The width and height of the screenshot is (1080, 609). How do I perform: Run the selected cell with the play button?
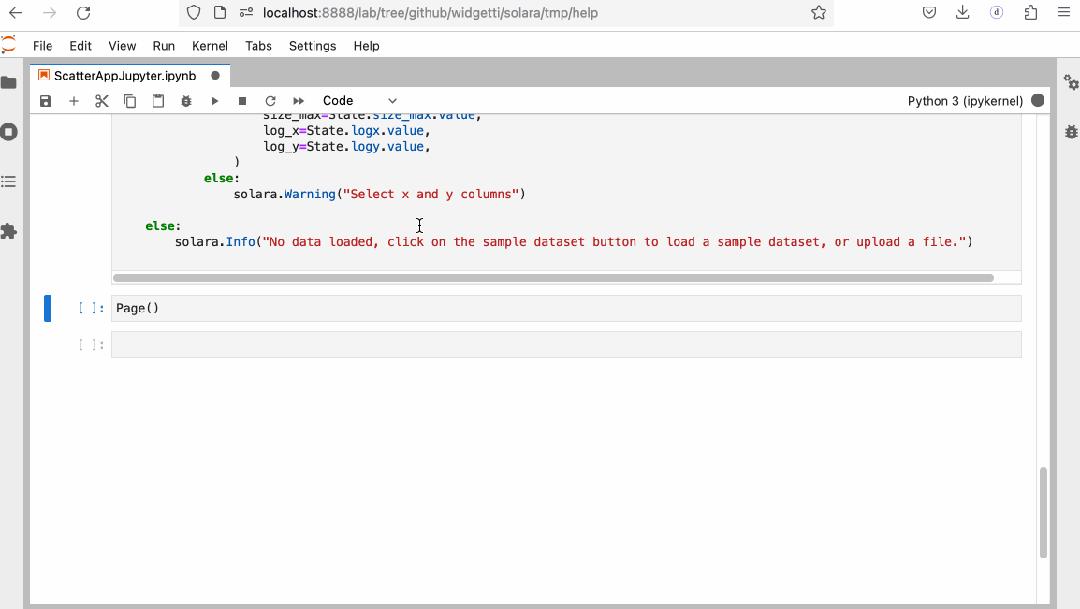click(214, 100)
